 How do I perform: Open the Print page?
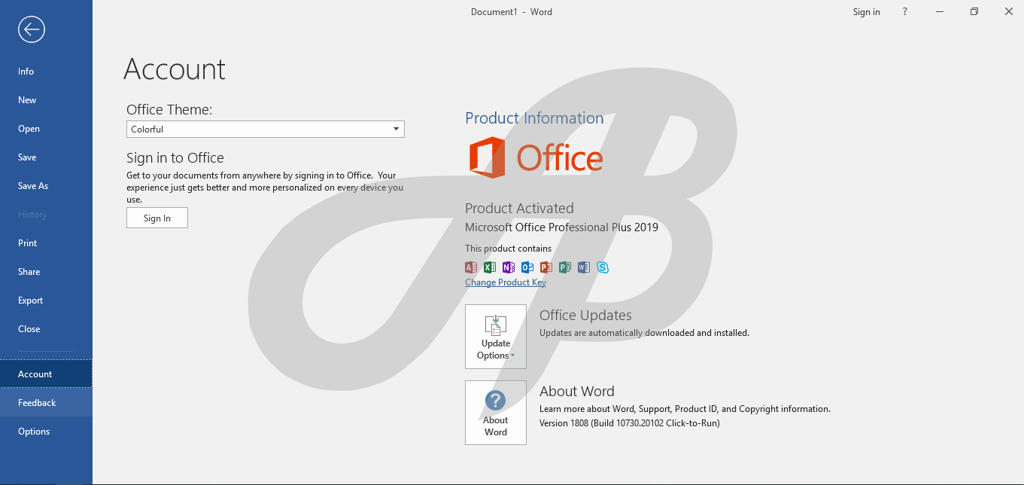tap(46, 243)
